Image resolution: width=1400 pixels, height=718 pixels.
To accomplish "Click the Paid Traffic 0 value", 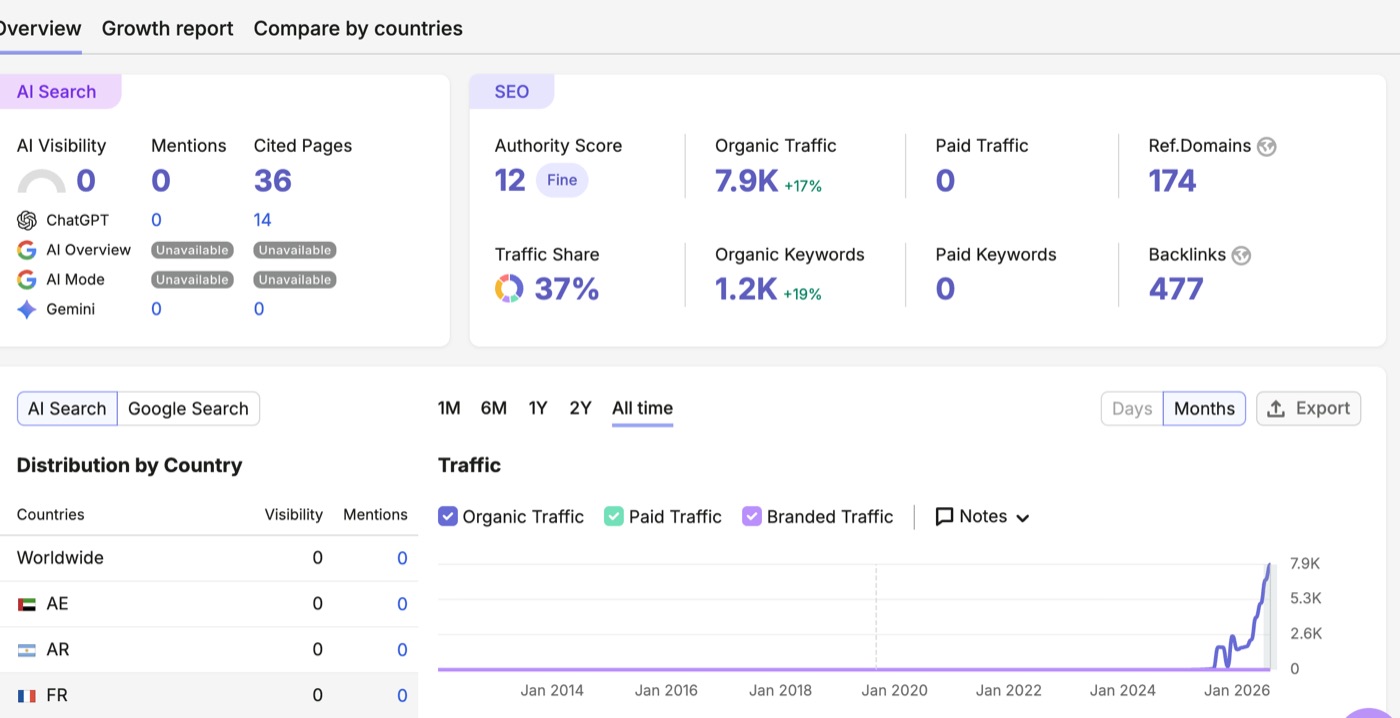I will 945,181.
